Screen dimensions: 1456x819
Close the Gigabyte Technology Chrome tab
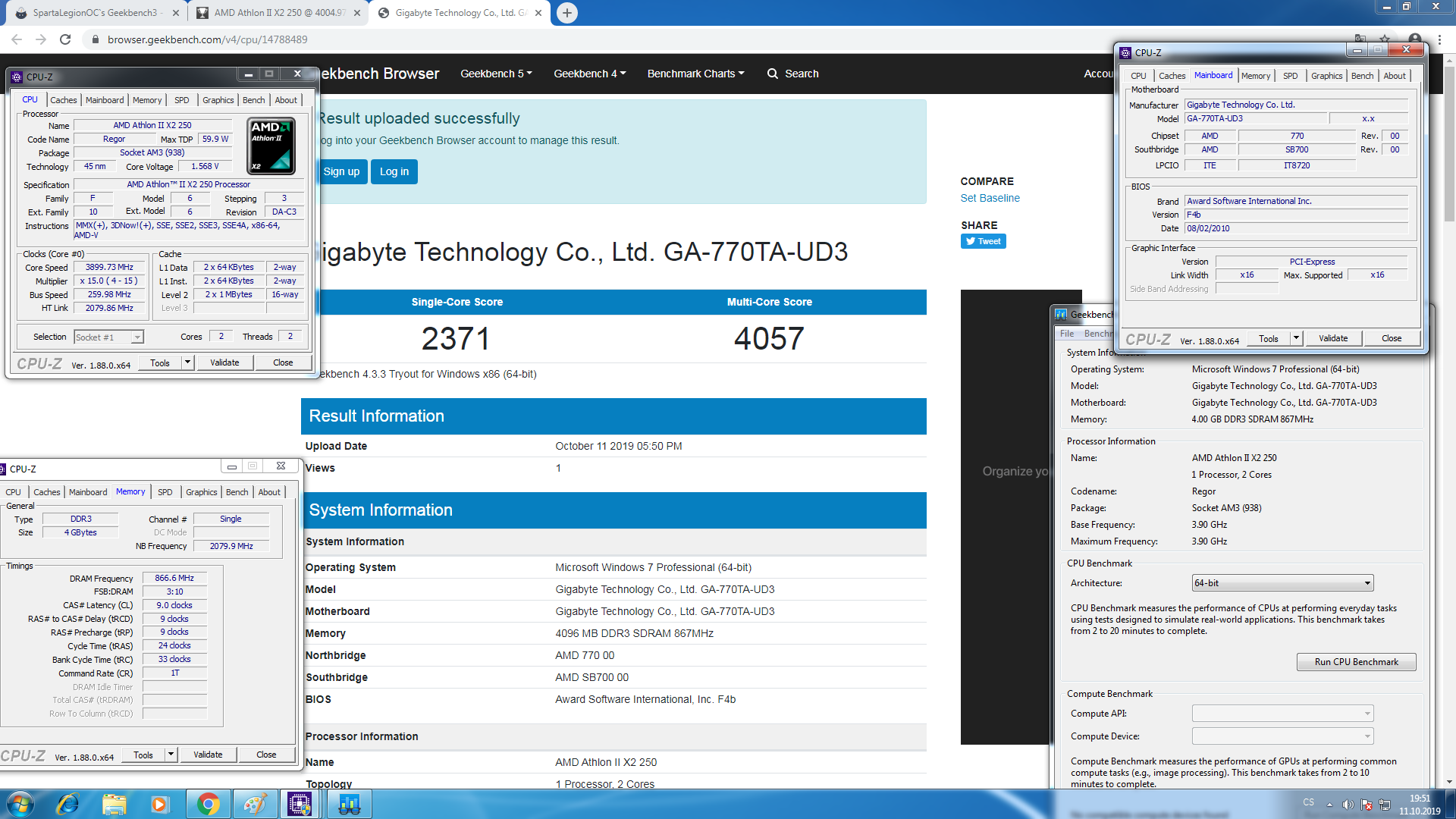point(538,13)
